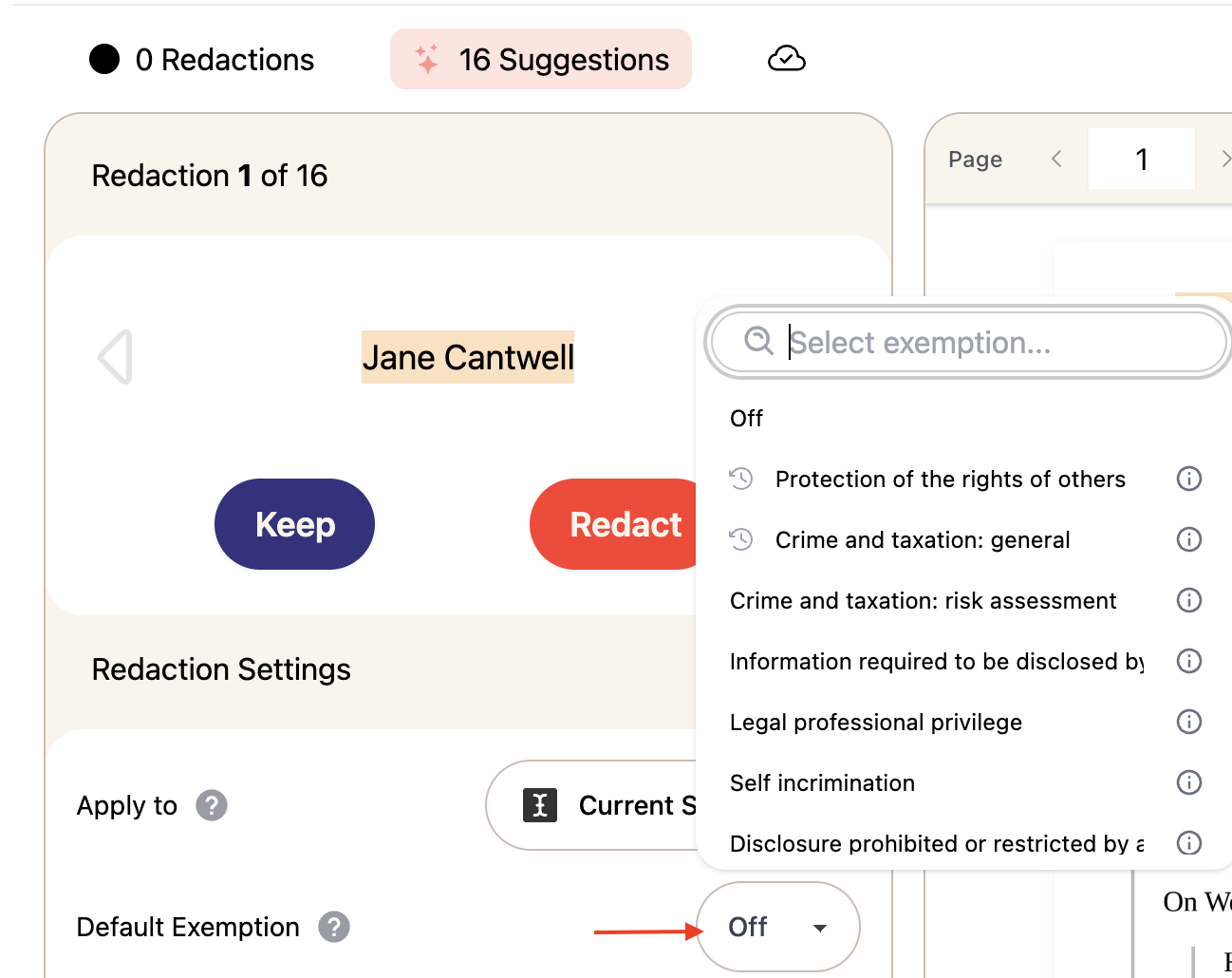Focus the Select exemption search field
This screenshot has width=1232, height=978.
click(x=968, y=342)
